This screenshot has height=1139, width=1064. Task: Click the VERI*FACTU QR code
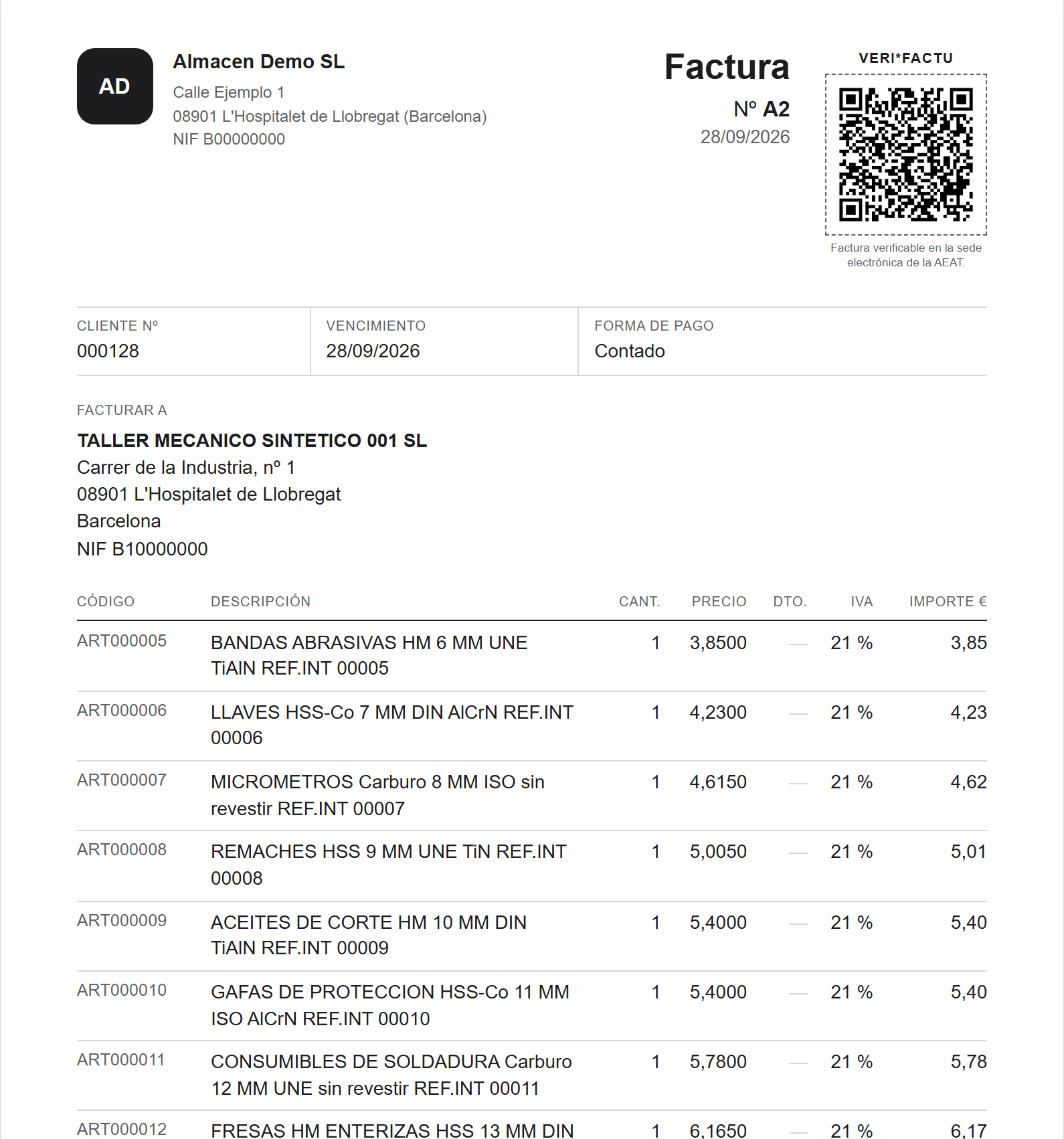coord(906,155)
